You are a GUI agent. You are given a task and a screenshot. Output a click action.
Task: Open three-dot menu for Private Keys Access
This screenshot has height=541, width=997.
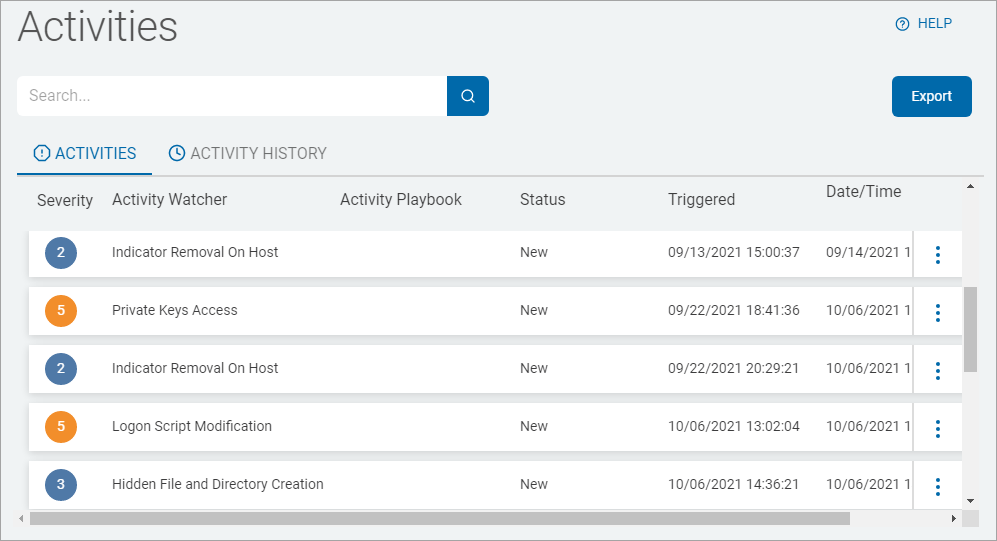pyautogui.click(x=937, y=313)
